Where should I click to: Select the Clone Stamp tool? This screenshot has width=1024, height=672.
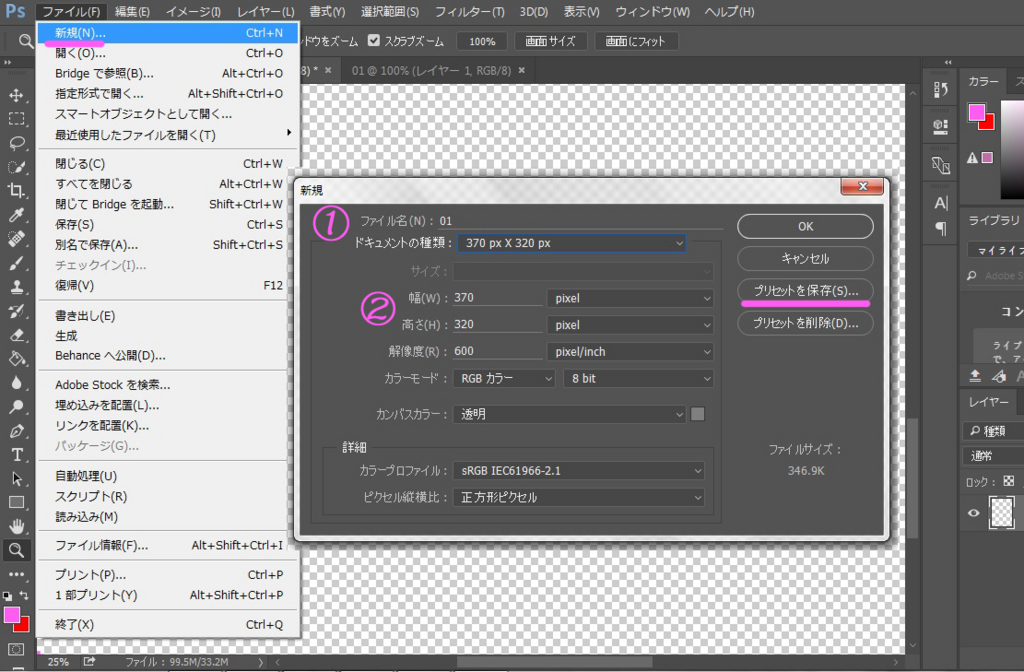[x=16, y=287]
